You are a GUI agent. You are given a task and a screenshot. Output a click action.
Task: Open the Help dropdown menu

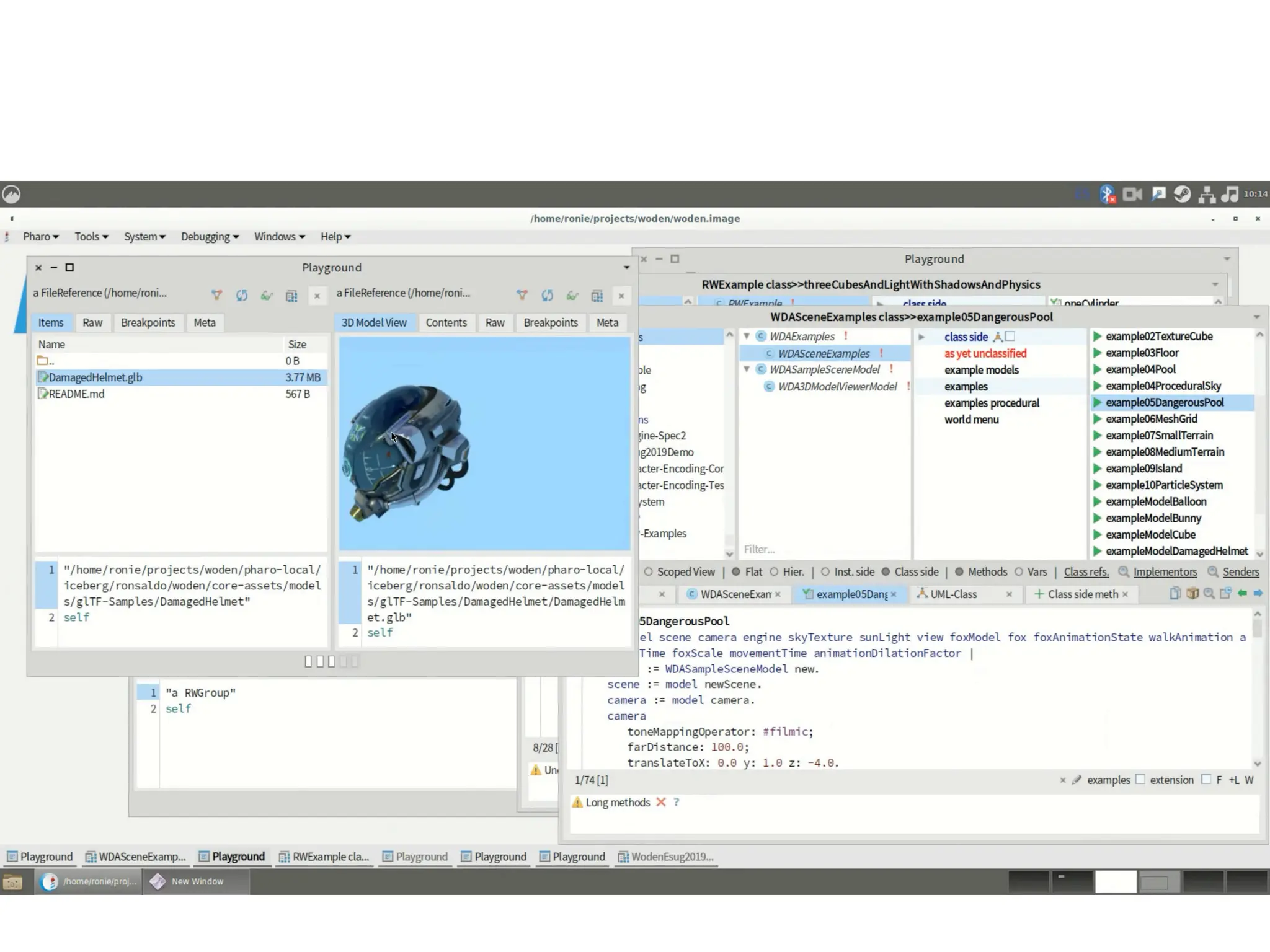(x=335, y=237)
